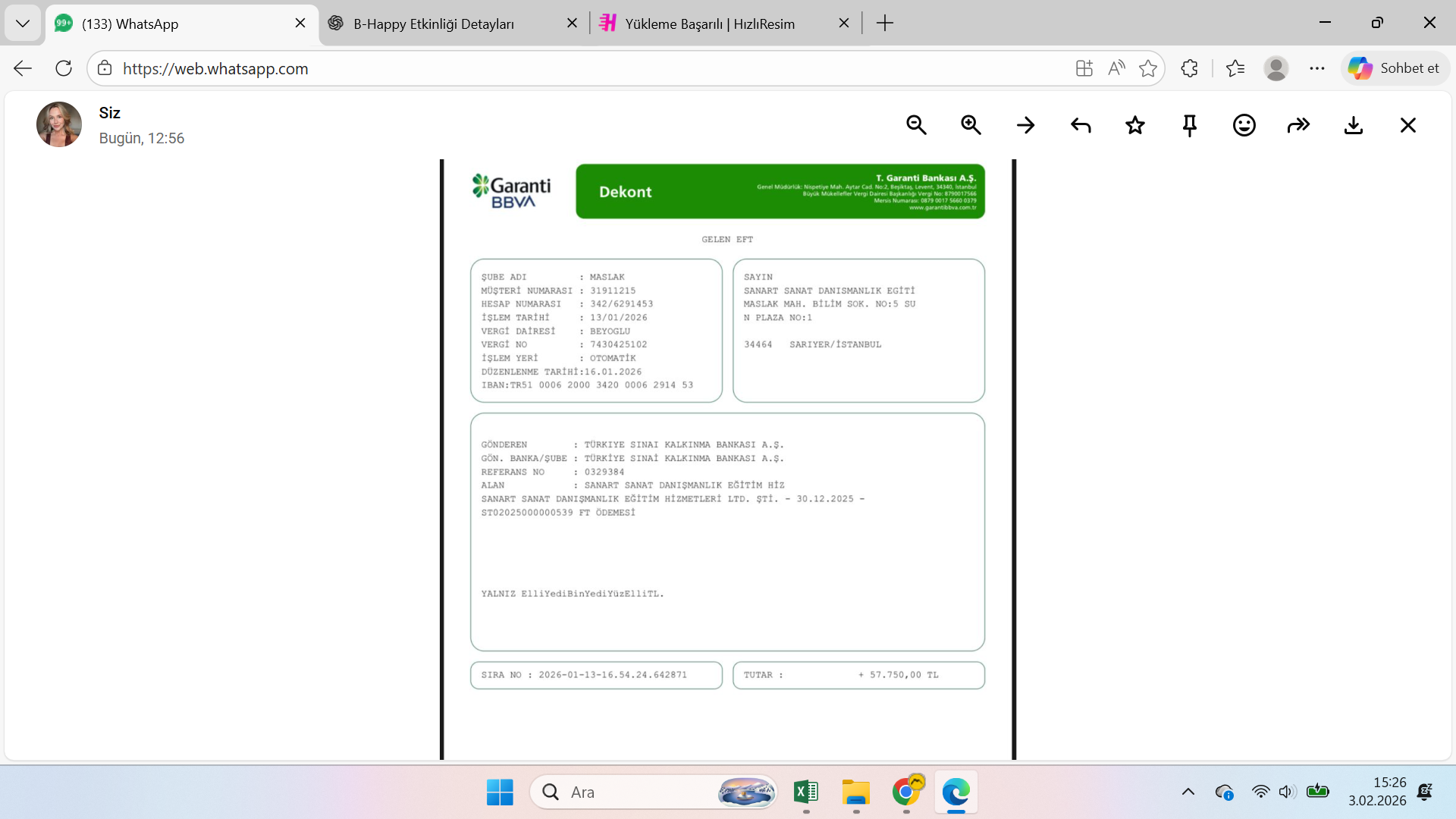Image resolution: width=1456 pixels, height=819 pixels.
Task: Close the B-Happy Etkinliği Detayları tab
Action: tap(573, 24)
